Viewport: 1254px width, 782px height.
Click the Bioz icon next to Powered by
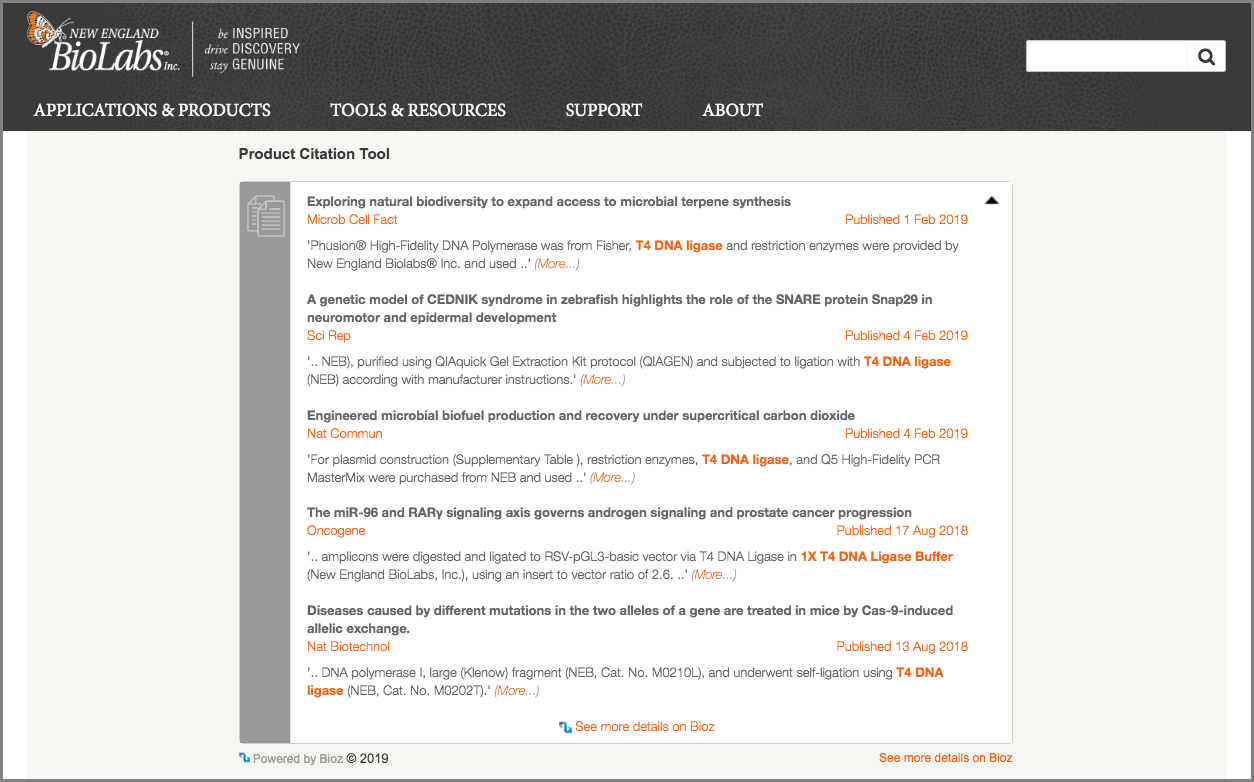[244, 758]
